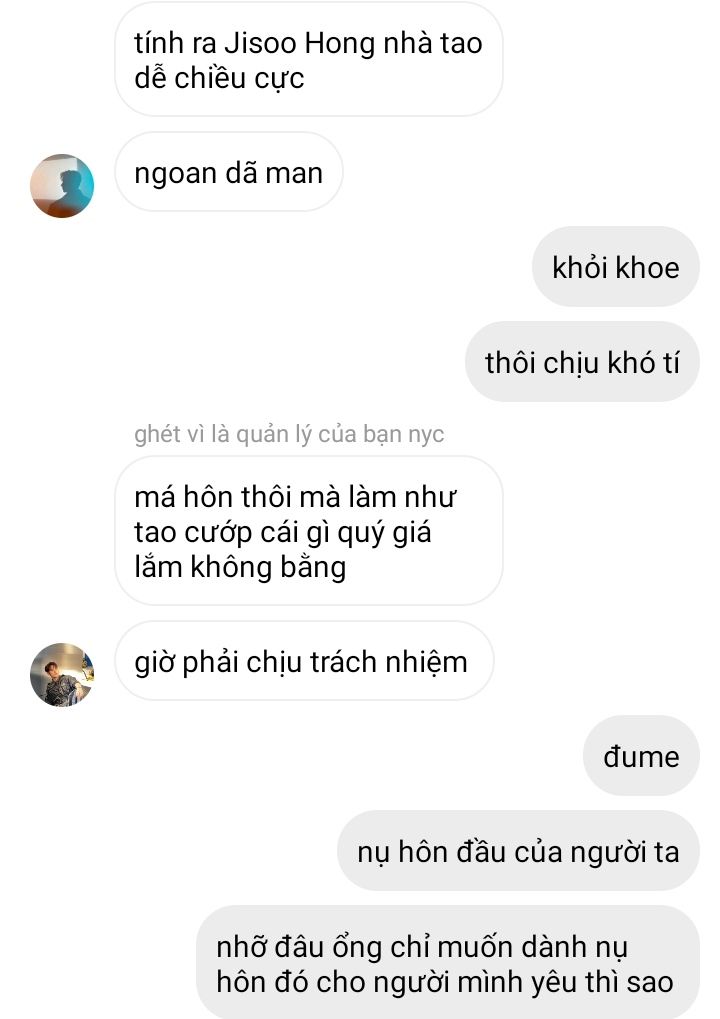The width and height of the screenshot is (720, 1019).
Task: View profile photo with dark silhouette on blue
Action: click(x=62, y=186)
